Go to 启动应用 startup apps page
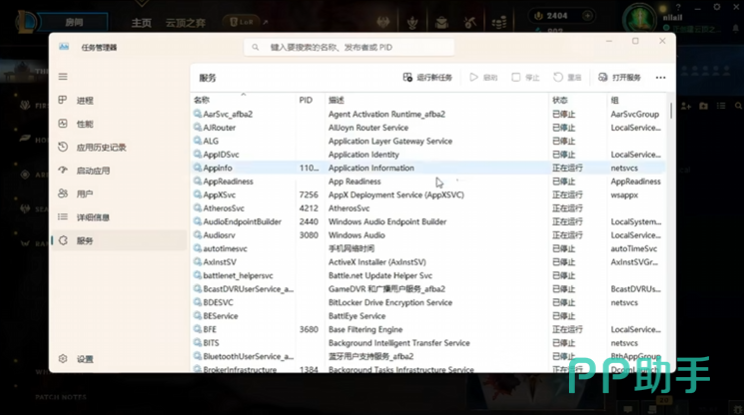 [92, 171]
